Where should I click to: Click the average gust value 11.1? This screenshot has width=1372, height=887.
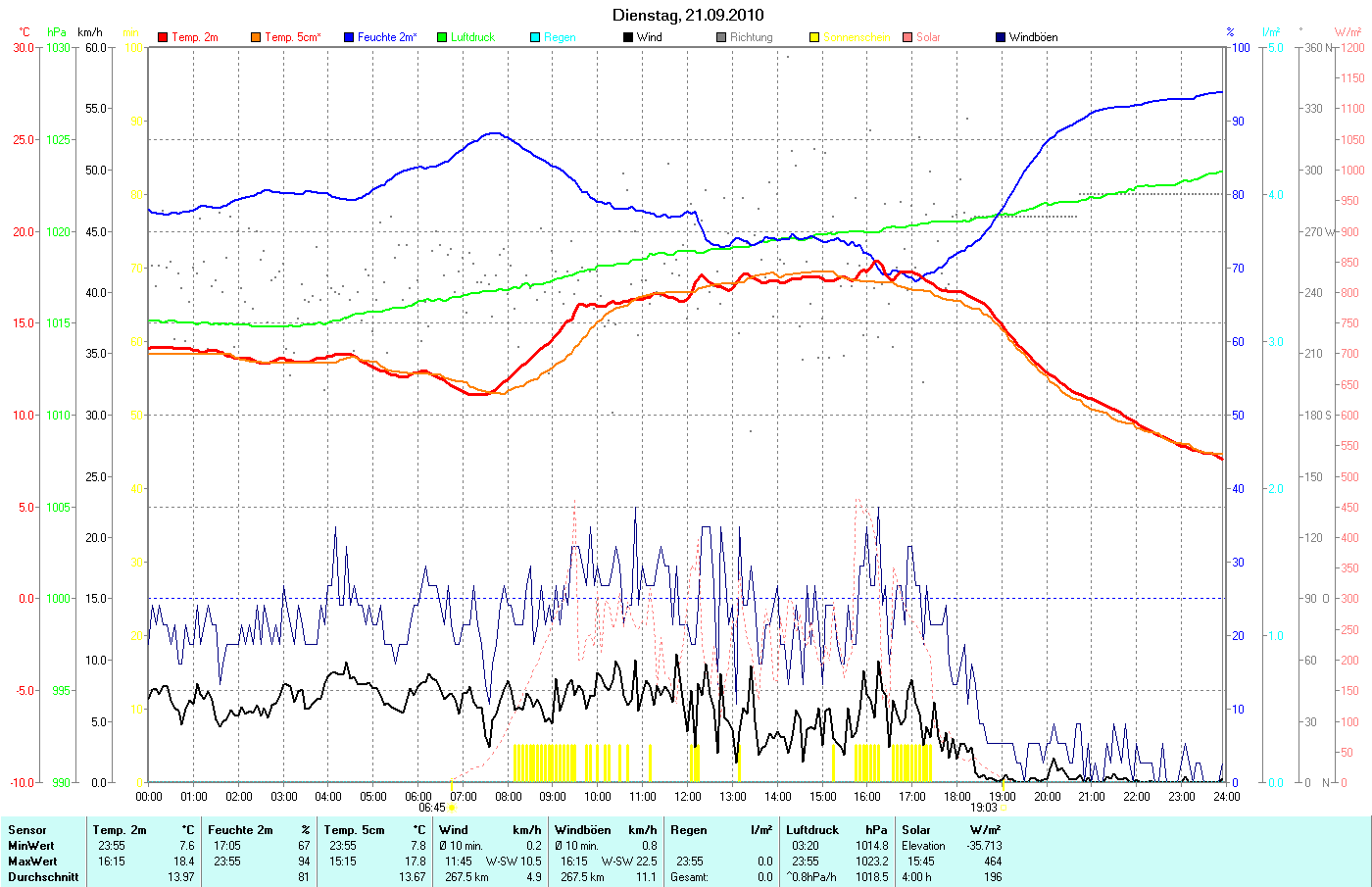click(646, 877)
